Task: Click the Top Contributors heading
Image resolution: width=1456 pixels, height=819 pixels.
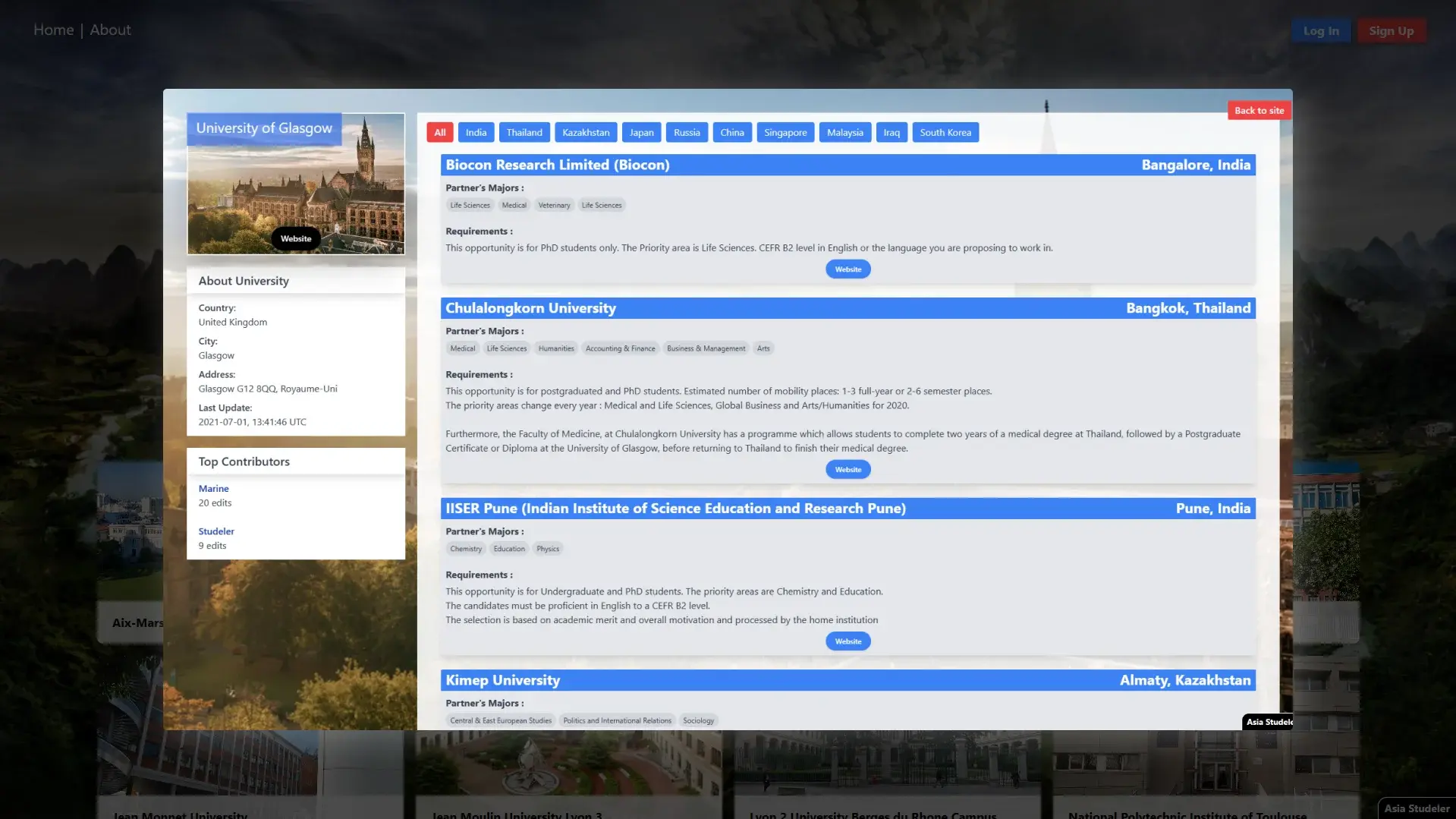Action: (x=244, y=461)
